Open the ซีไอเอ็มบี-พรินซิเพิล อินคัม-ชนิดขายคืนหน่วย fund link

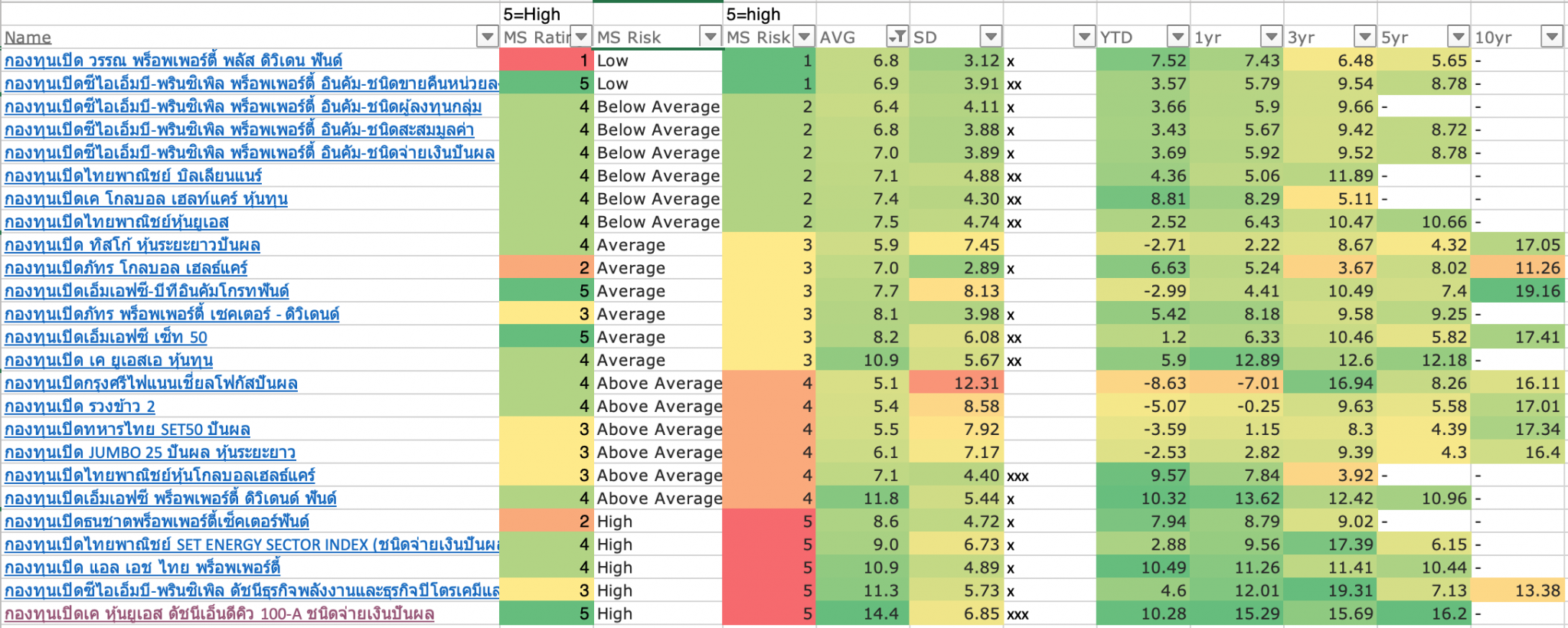pos(252,83)
